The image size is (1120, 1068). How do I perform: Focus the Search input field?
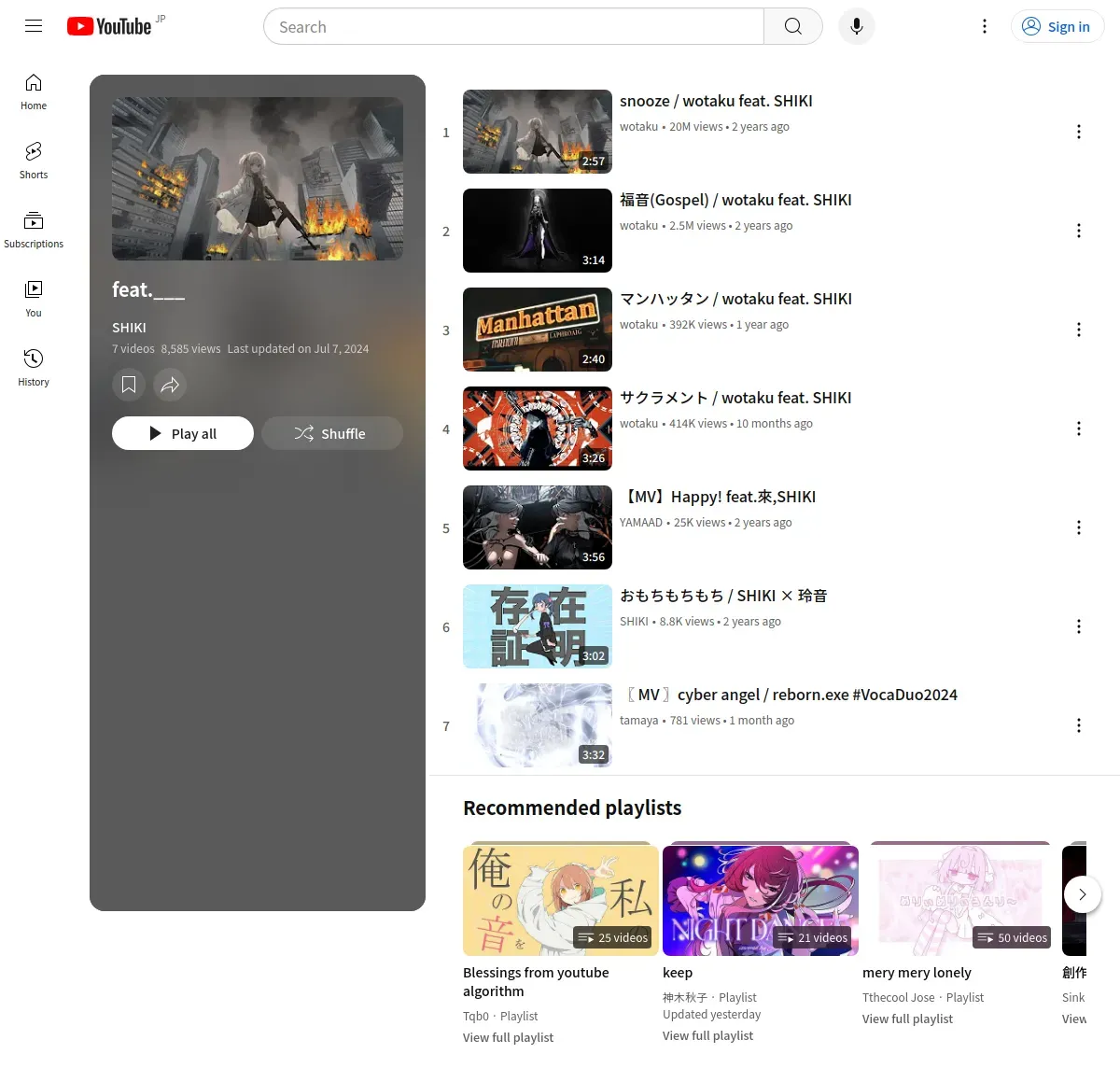(x=513, y=26)
